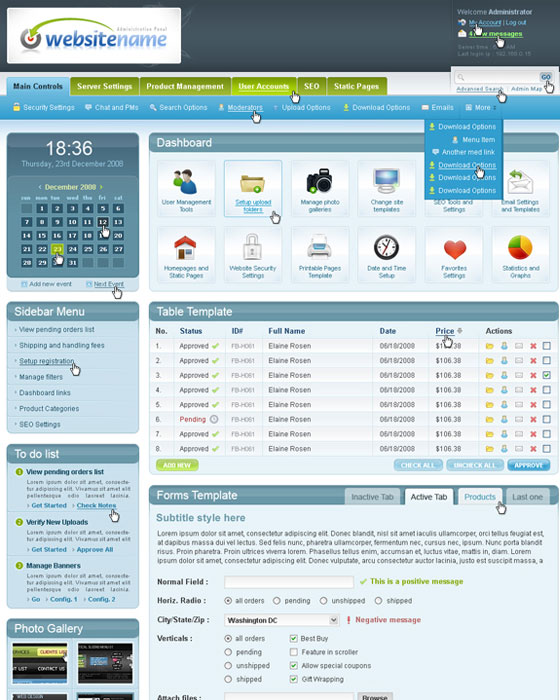Open Email Settings and Templates icon
Viewport: 560px width, 700px height.
point(520,188)
